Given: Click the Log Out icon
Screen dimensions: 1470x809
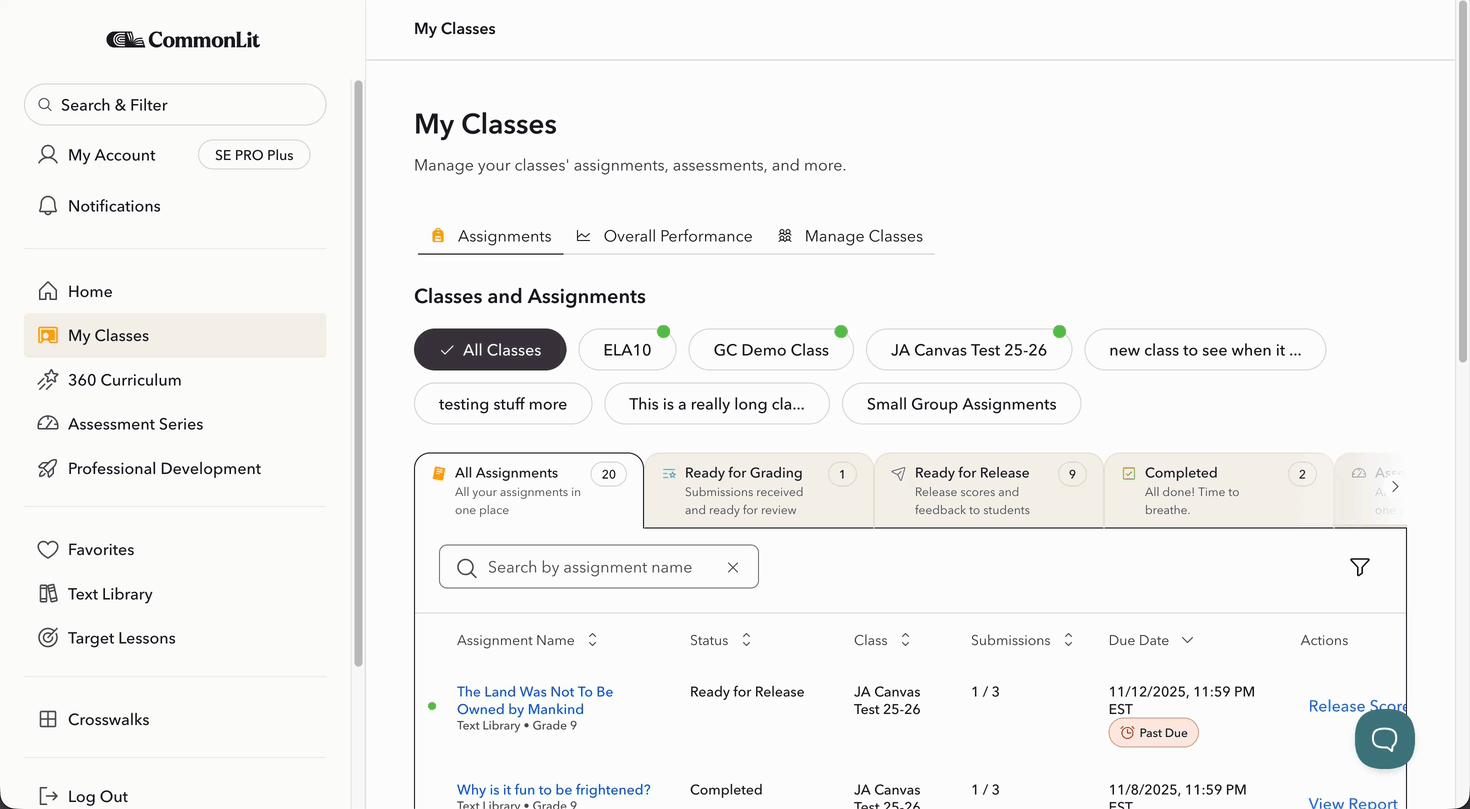Looking at the screenshot, I should click(47, 797).
